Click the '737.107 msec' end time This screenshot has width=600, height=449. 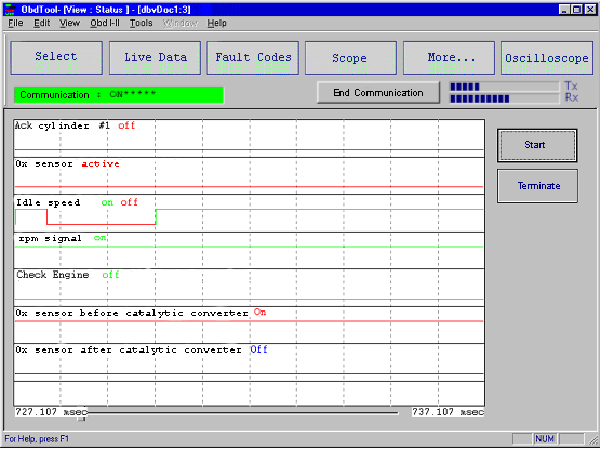click(448, 412)
